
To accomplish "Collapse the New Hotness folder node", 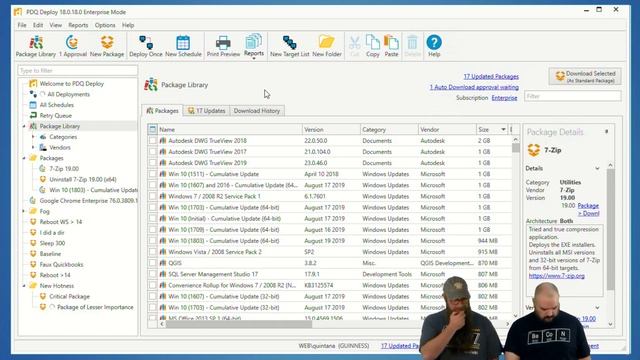I will 24,286.
